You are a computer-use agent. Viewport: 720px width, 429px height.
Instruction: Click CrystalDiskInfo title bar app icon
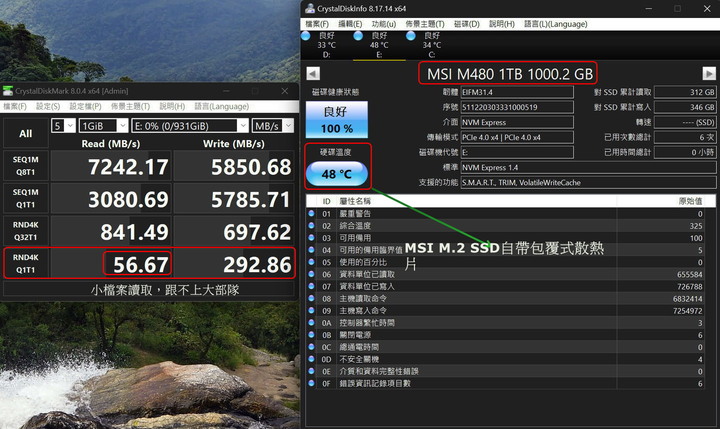(x=310, y=8)
